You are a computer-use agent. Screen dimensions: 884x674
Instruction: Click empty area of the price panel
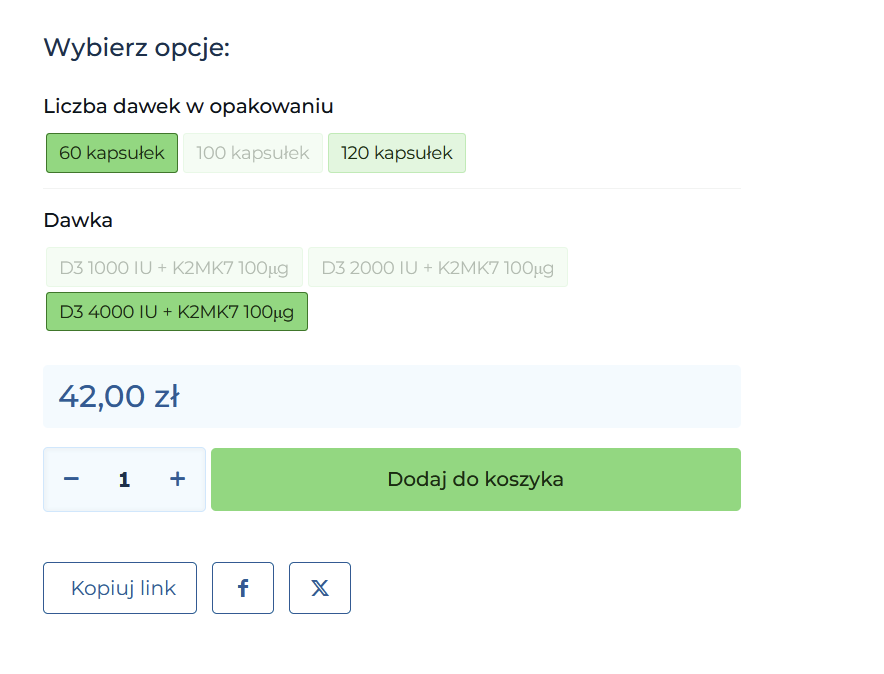pyautogui.click(x=480, y=397)
